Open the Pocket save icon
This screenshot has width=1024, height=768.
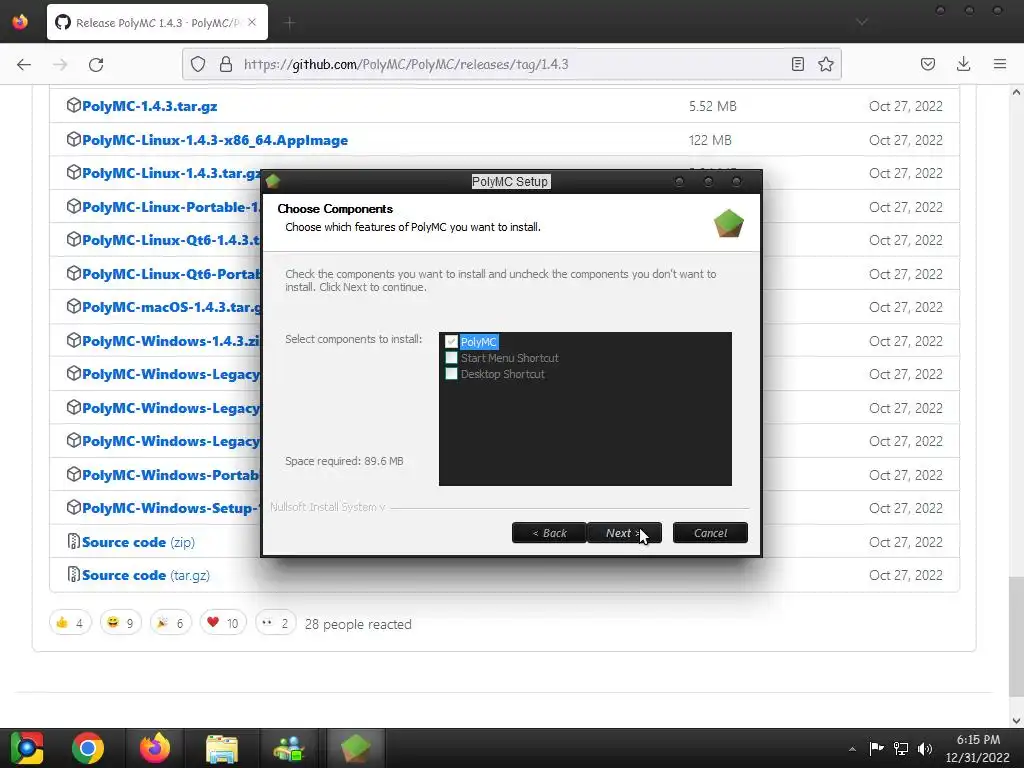click(x=927, y=64)
